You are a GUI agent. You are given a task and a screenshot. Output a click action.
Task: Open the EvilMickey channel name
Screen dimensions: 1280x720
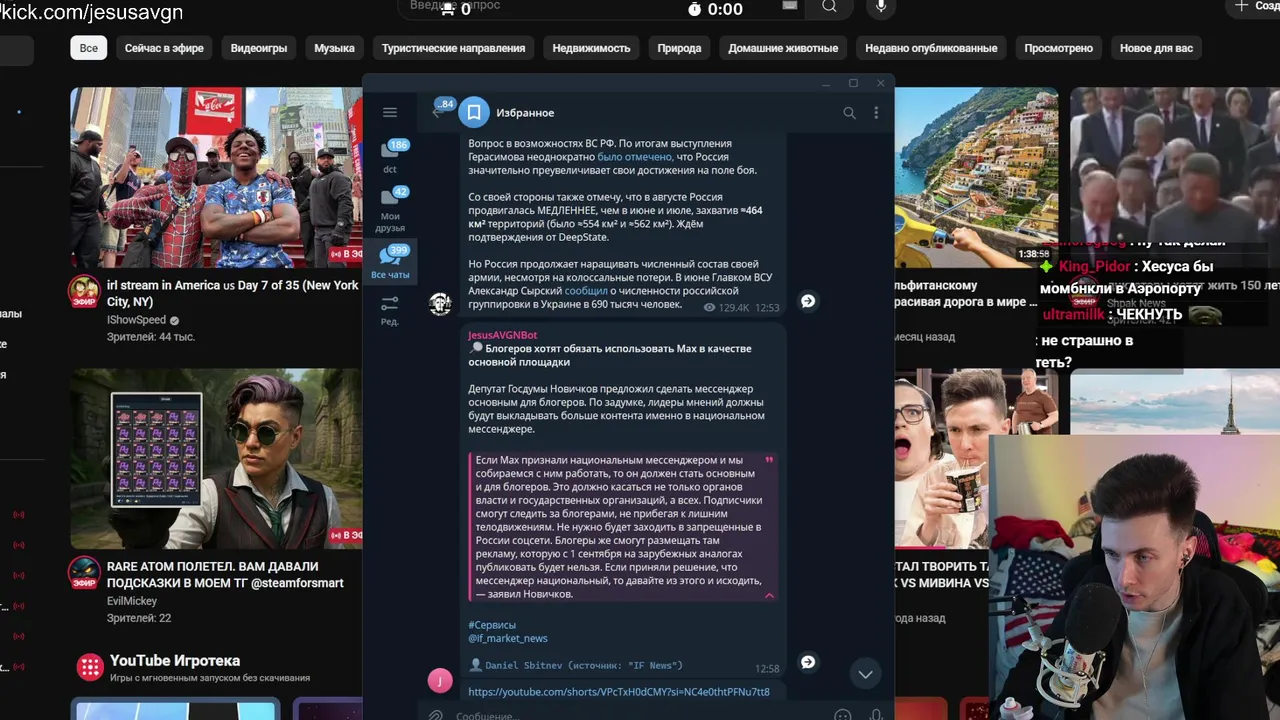pos(132,601)
